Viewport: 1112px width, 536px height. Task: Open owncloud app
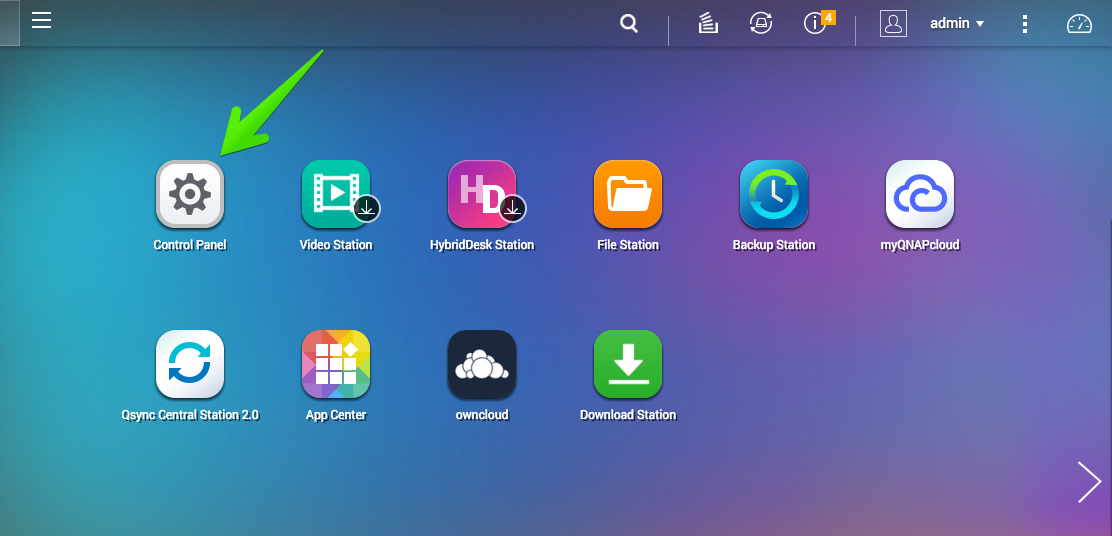pos(482,364)
